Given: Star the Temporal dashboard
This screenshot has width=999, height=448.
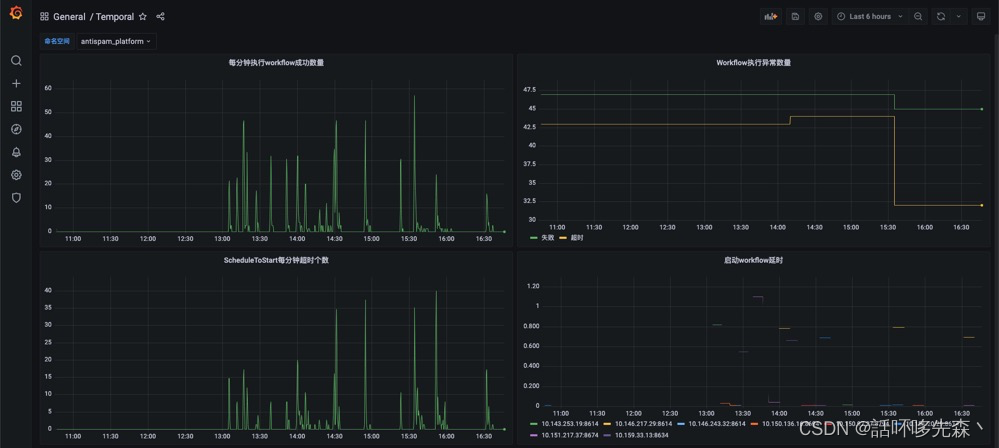Looking at the screenshot, I should (143, 17).
